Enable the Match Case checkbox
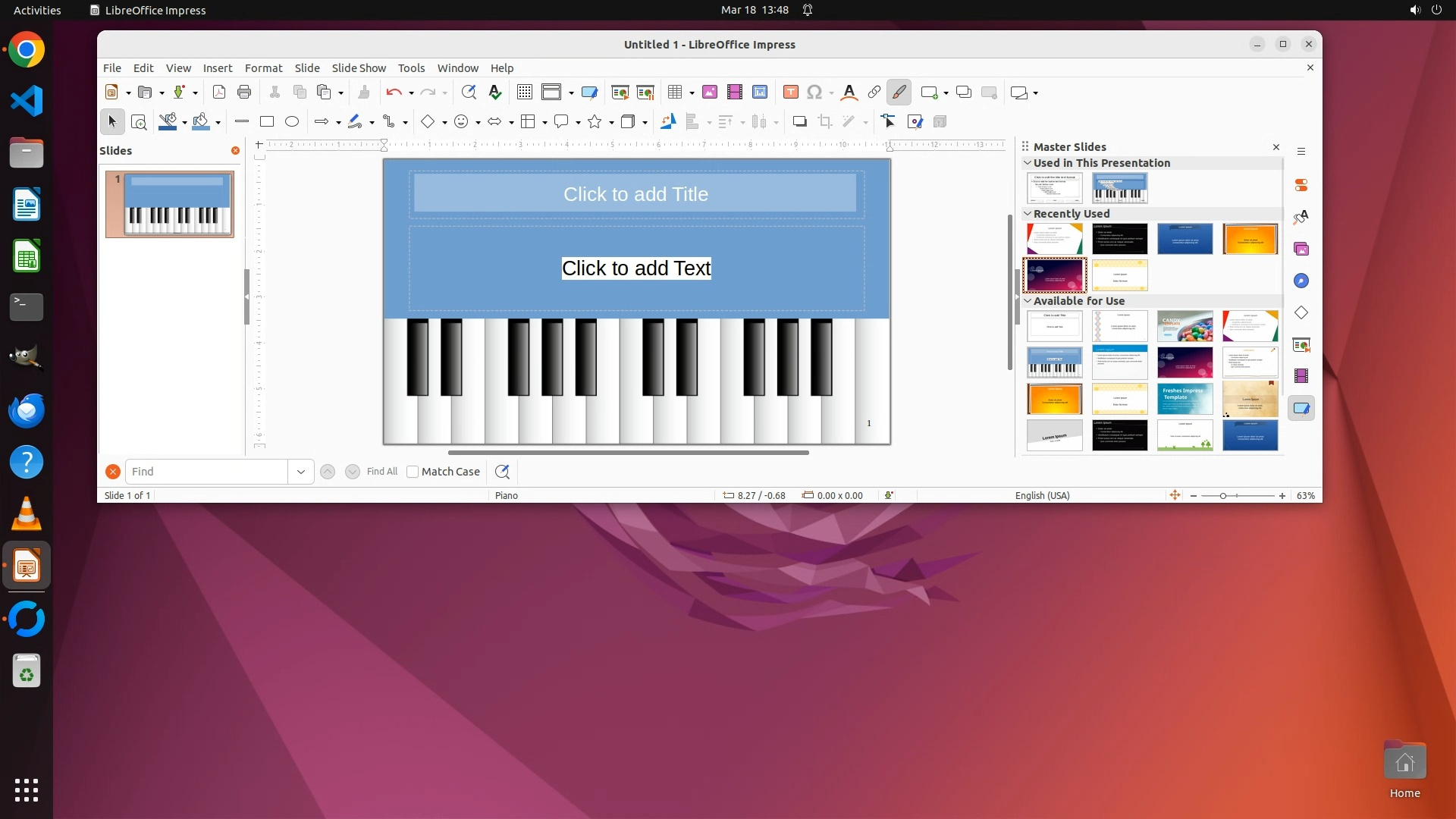This screenshot has height=819, width=1456. (x=413, y=472)
